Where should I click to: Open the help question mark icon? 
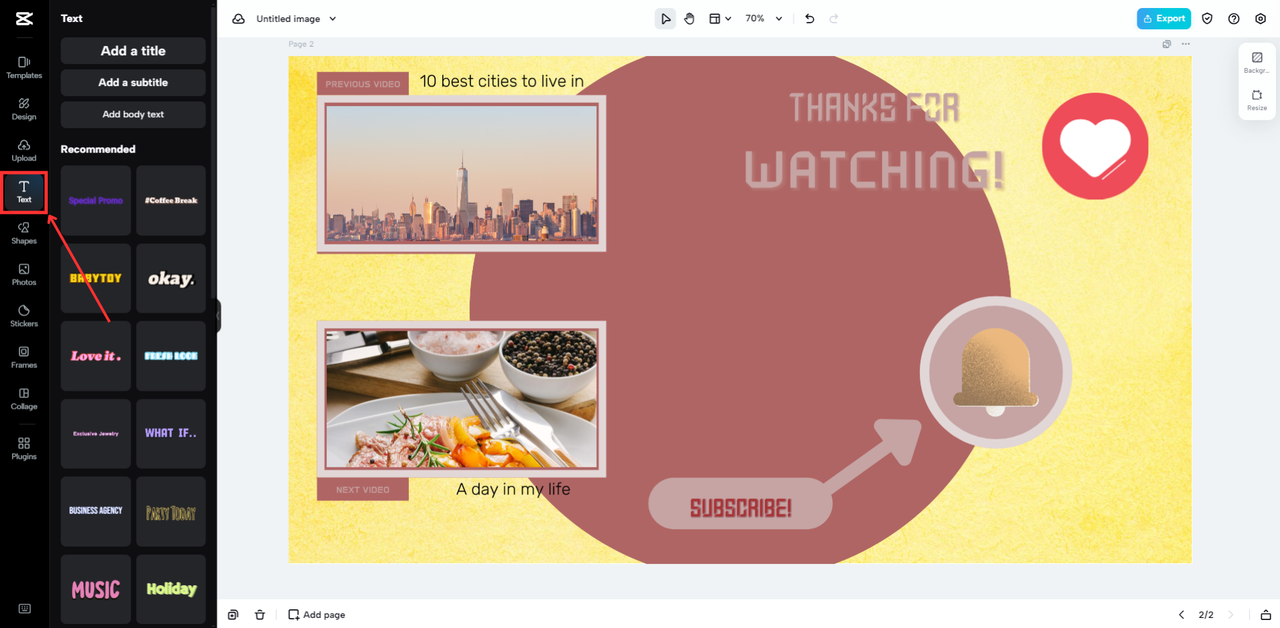1234,19
